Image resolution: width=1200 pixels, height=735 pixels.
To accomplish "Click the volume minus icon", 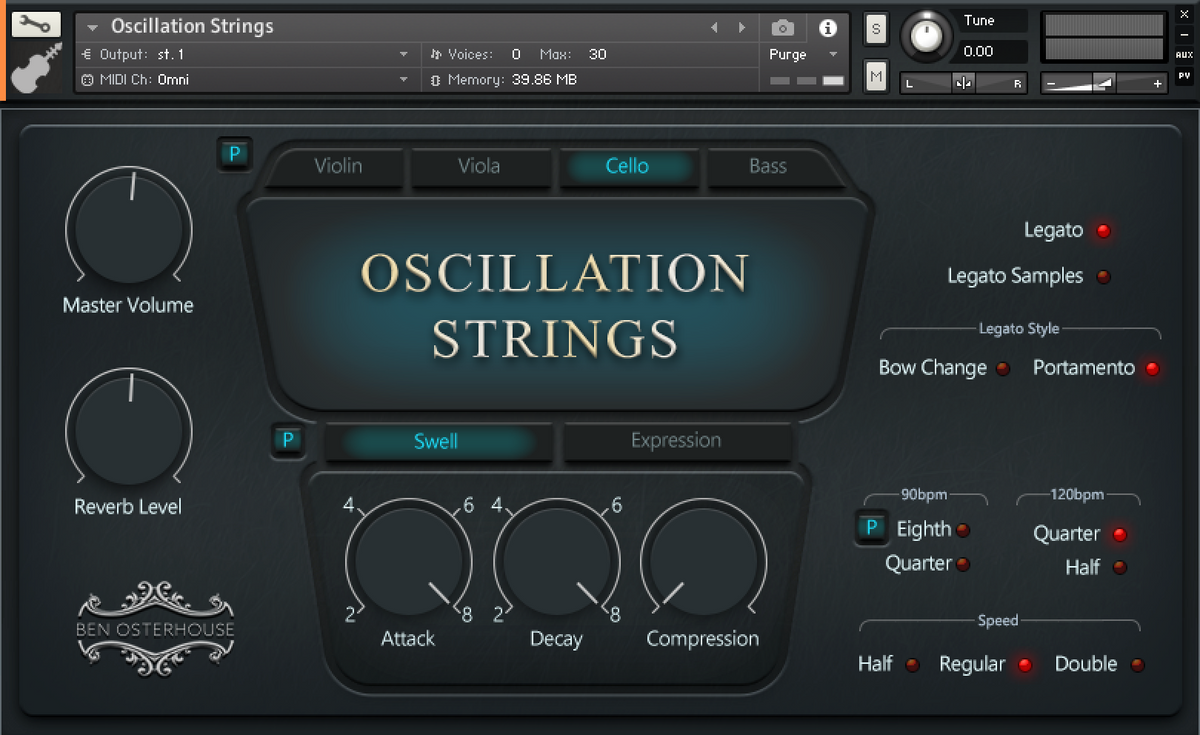I will [1050, 84].
